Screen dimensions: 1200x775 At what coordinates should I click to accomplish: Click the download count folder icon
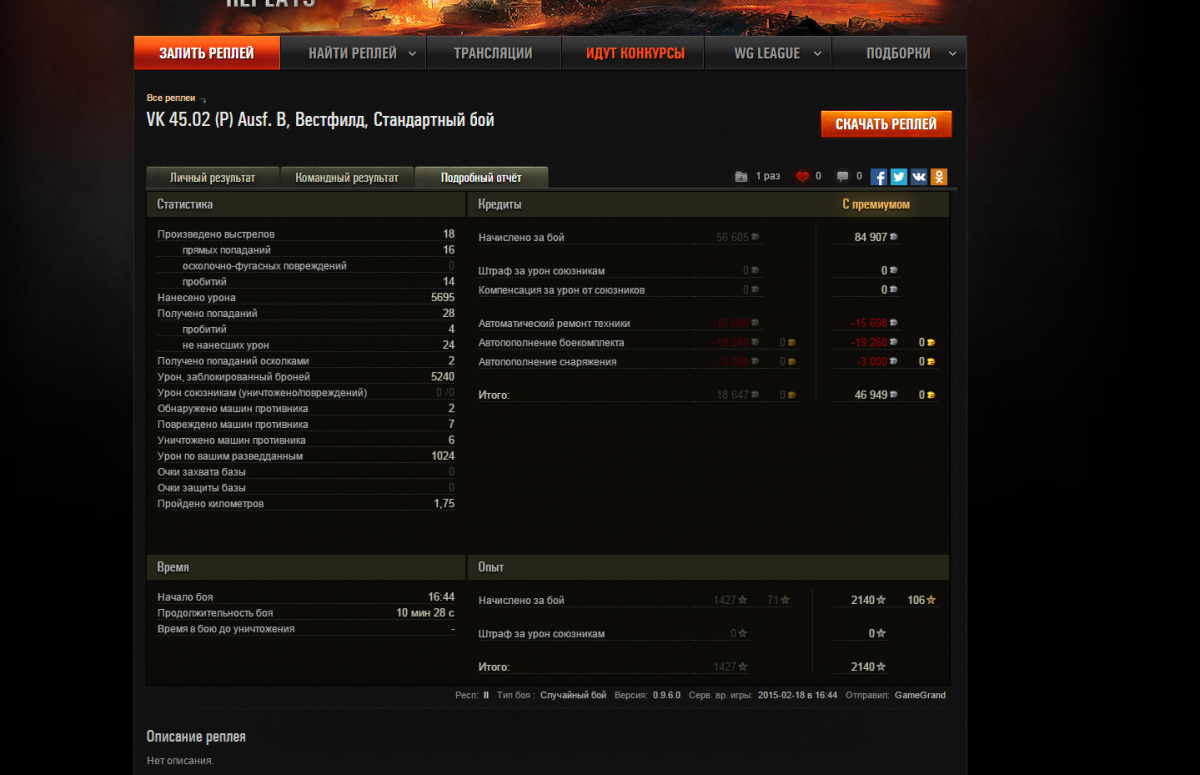(x=741, y=177)
